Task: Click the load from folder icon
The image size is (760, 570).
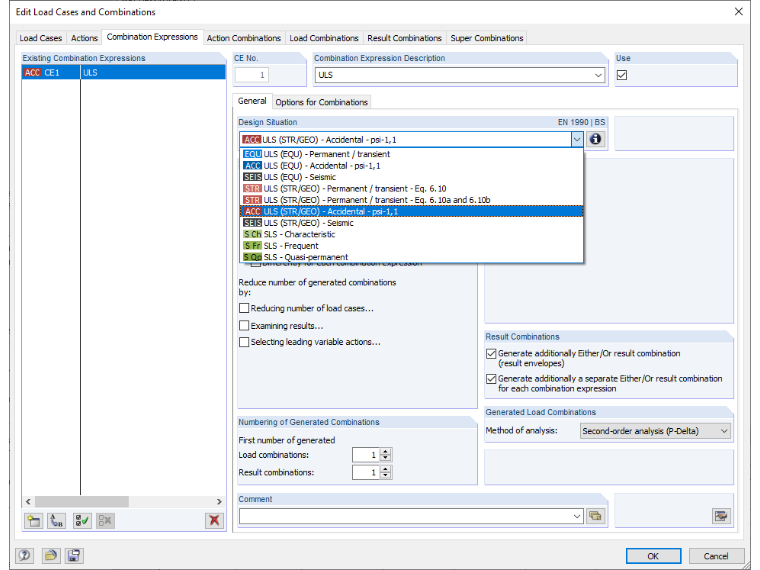Action: pyautogui.click(x=50, y=555)
